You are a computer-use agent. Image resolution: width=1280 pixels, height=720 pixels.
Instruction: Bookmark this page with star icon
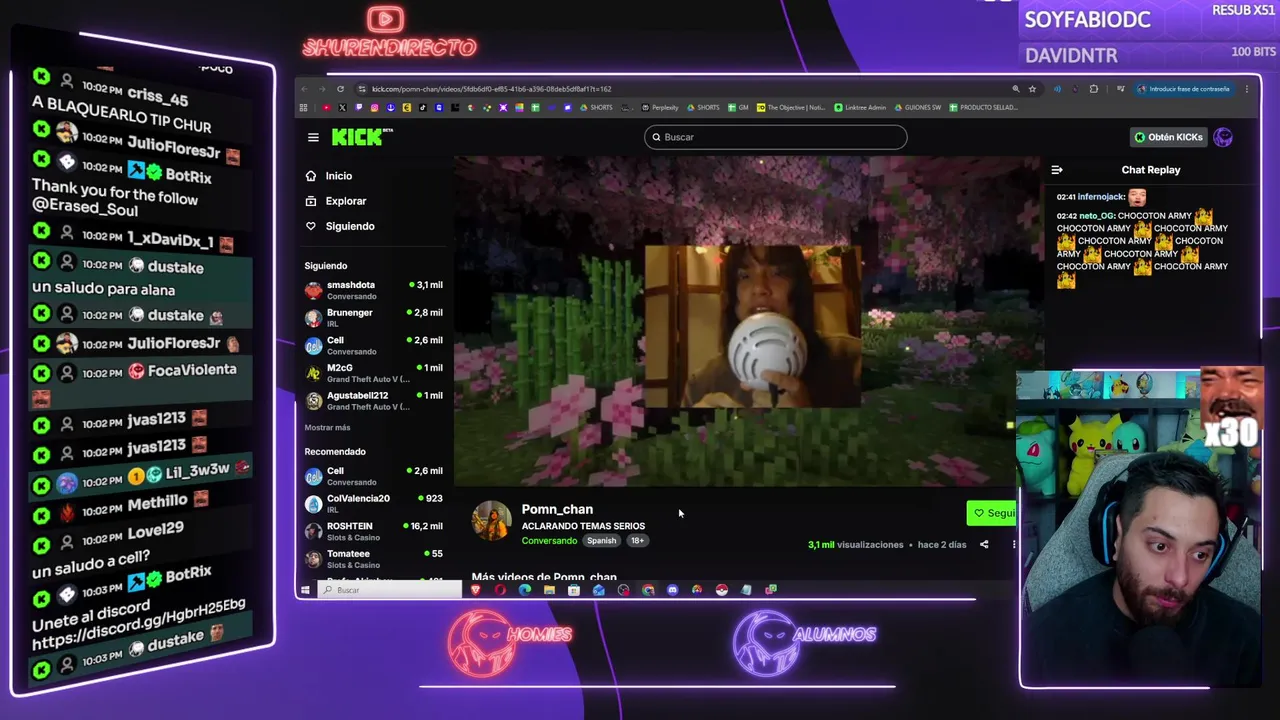[1032, 89]
